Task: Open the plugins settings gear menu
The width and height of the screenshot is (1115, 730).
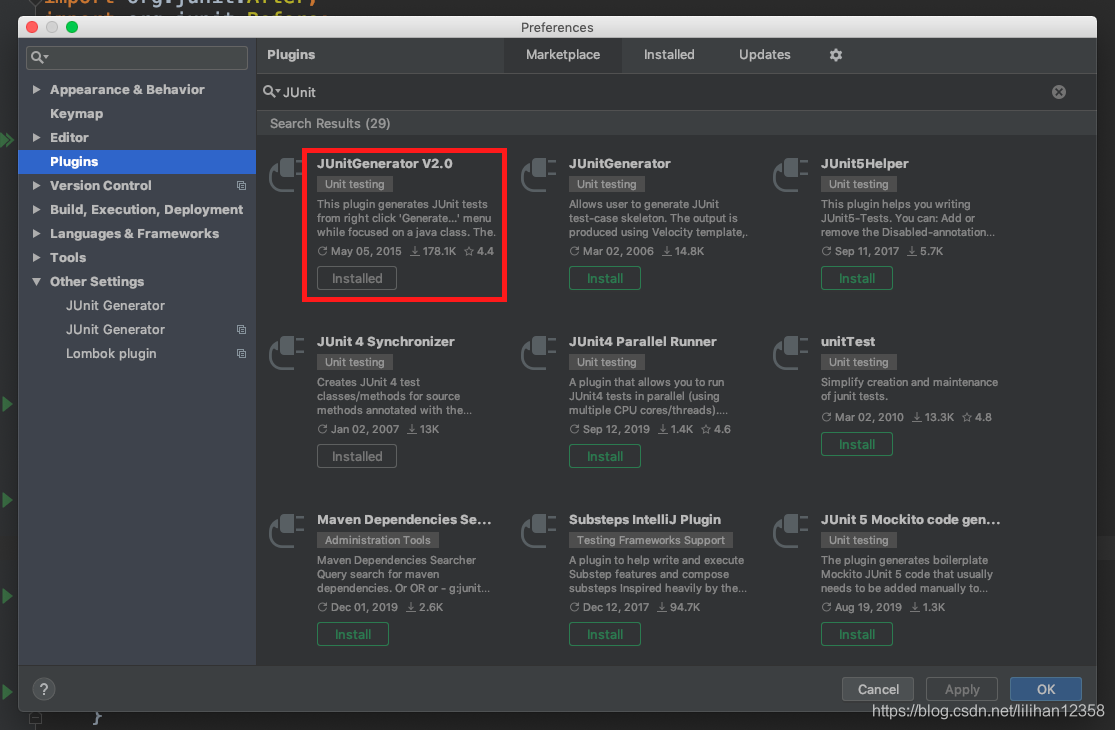Action: [836, 55]
